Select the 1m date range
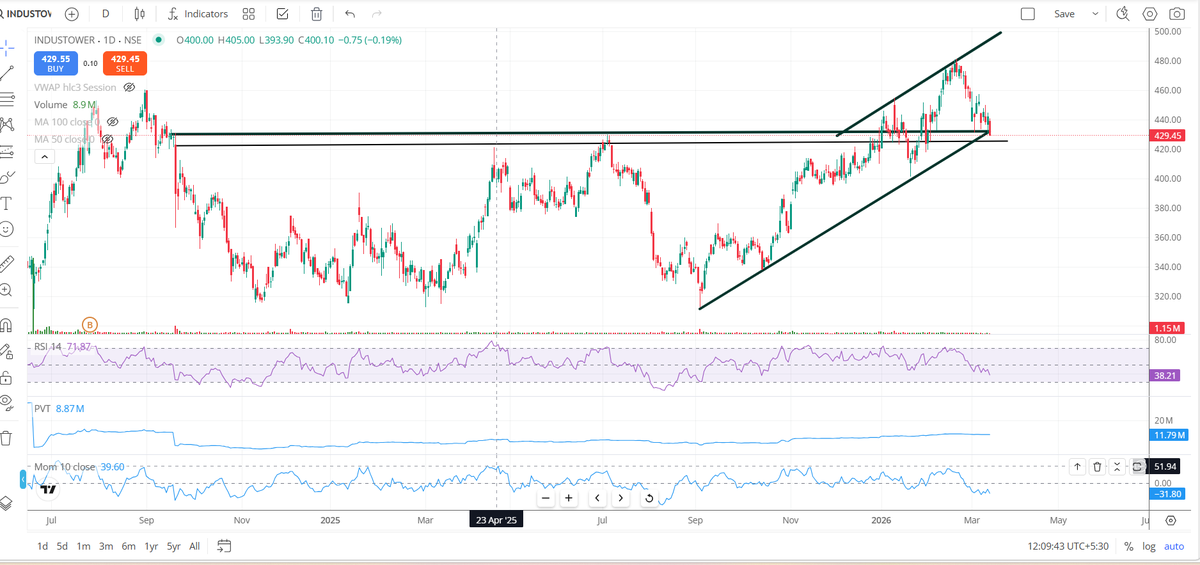The width and height of the screenshot is (1200, 565). (x=84, y=546)
